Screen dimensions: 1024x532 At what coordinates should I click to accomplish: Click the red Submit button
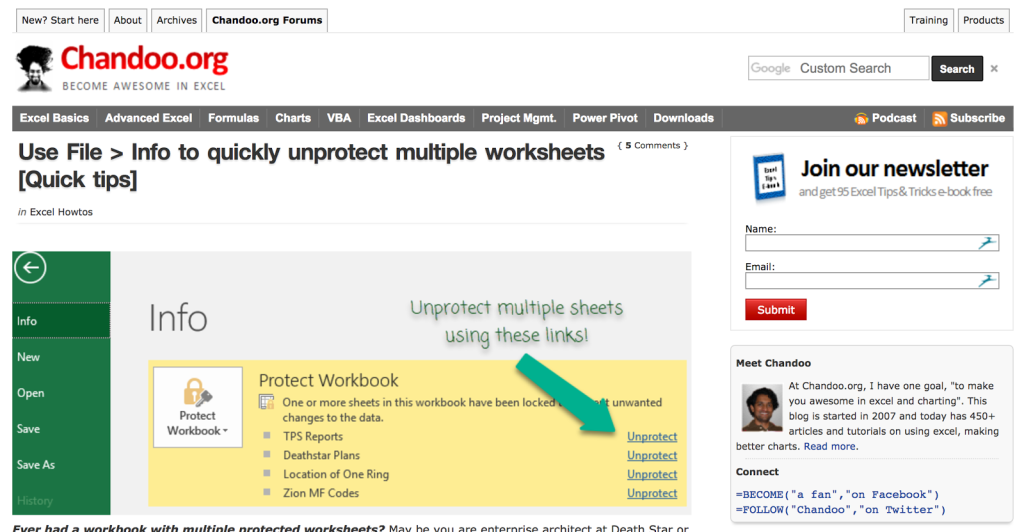click(776, 309)
